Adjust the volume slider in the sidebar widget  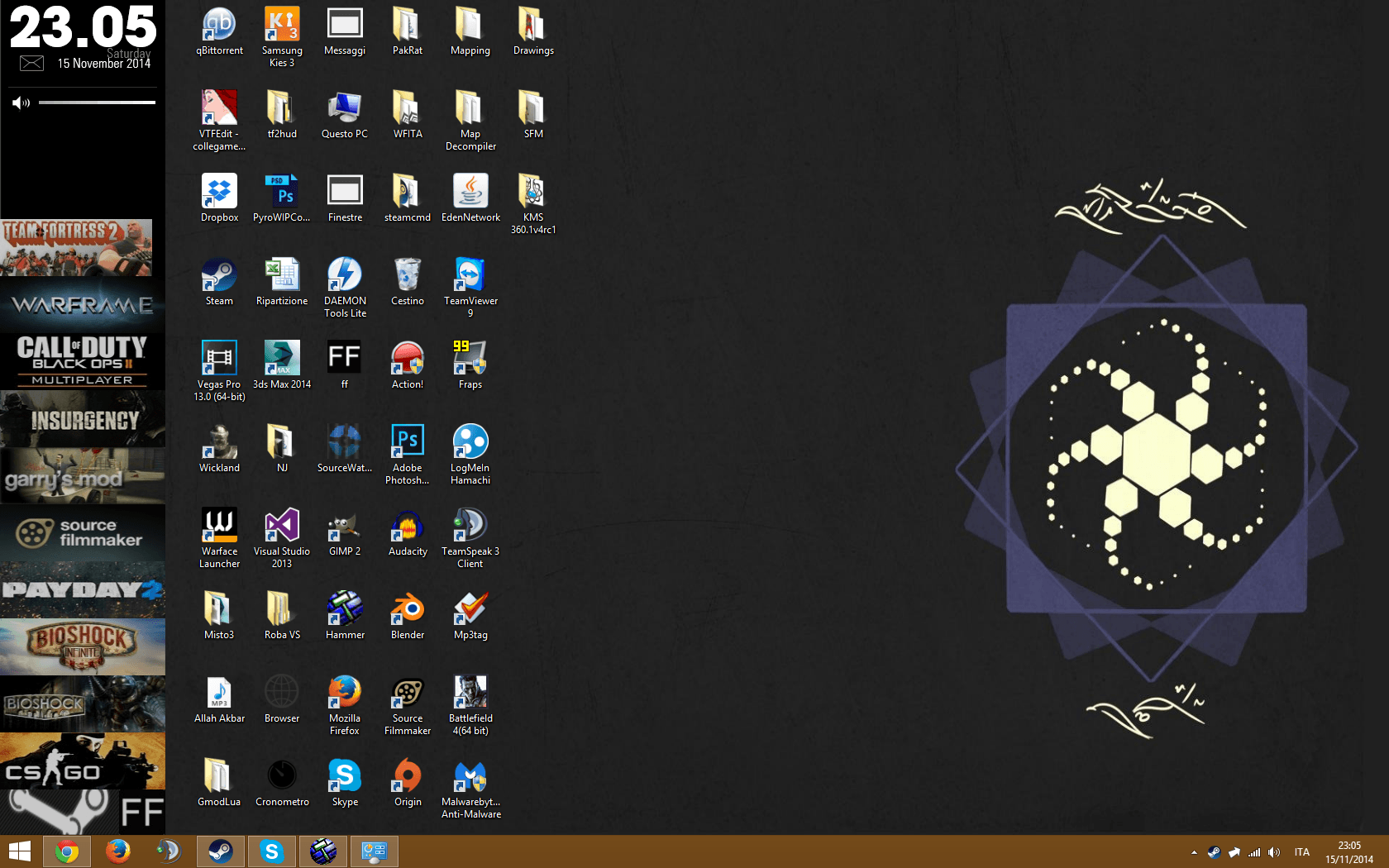point(97,103)
